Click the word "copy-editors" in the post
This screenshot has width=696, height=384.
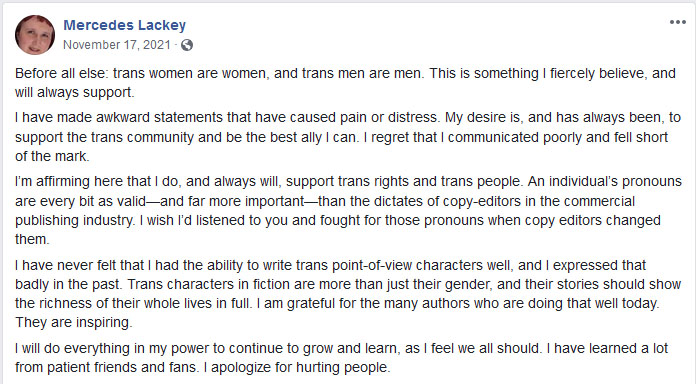481,201
